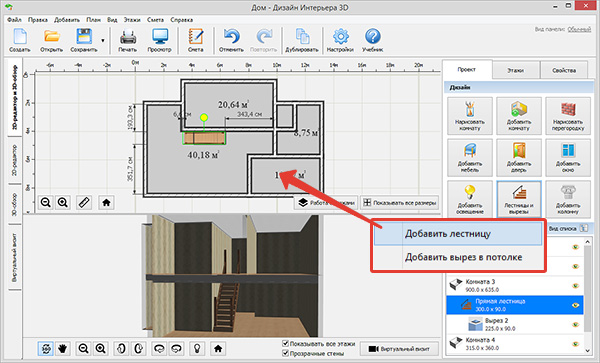Image resolution: width=600 pixels, height=363 pixels.
Task: Undo last action with Отменить
Action: (x=231, y=41)
